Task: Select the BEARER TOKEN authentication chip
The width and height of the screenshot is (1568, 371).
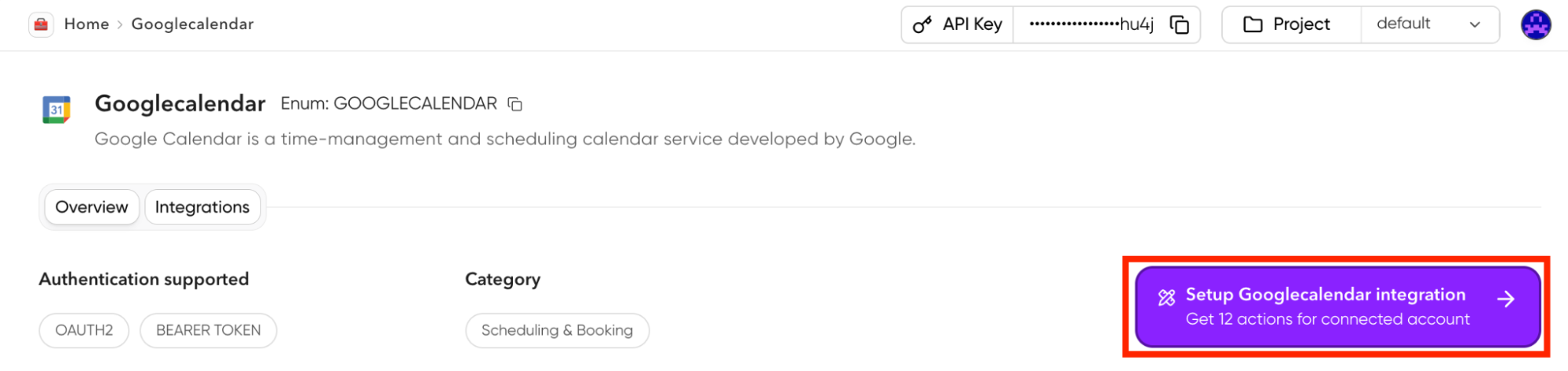Action: point(208,330)
